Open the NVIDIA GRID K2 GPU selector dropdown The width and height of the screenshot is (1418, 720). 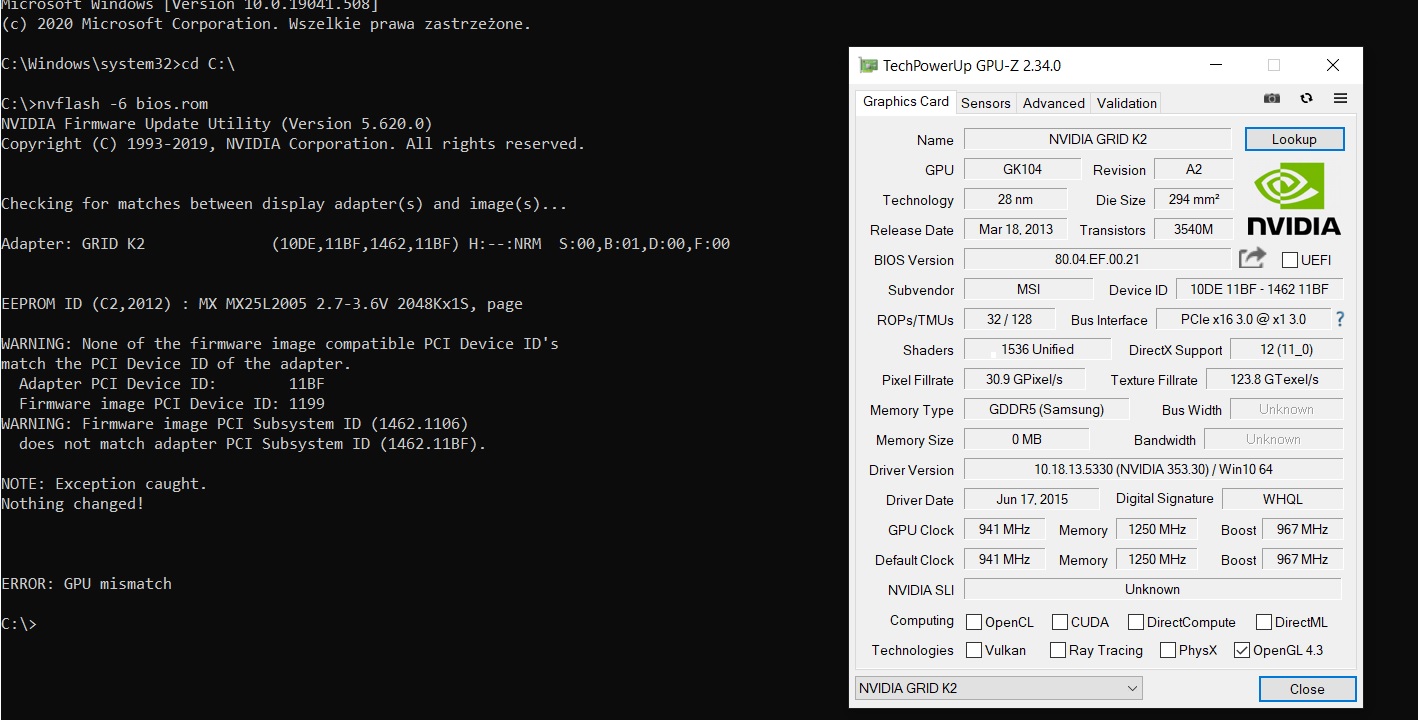coord(999,688)
